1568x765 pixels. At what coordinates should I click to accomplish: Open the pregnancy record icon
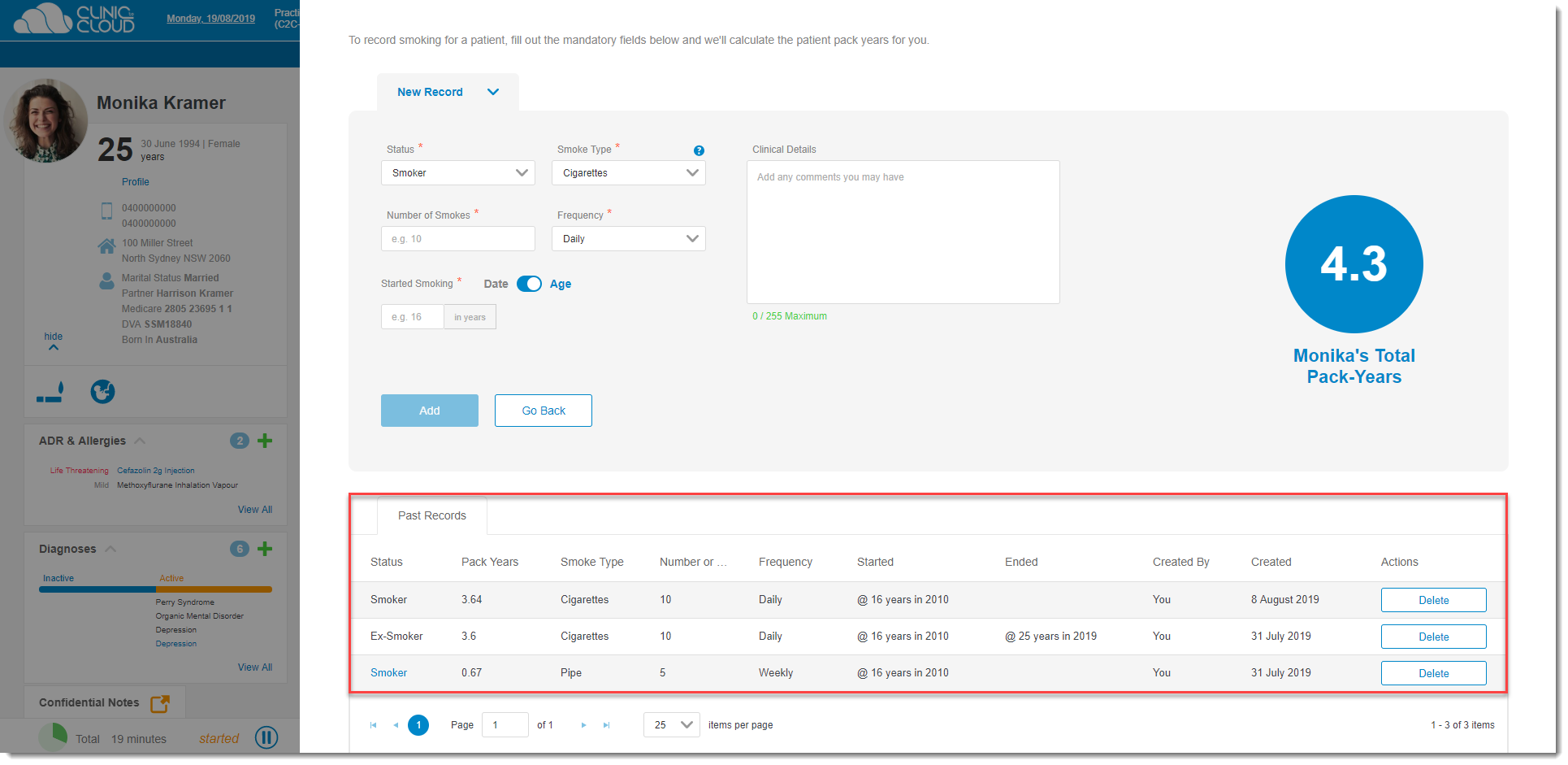pos(102,392)
